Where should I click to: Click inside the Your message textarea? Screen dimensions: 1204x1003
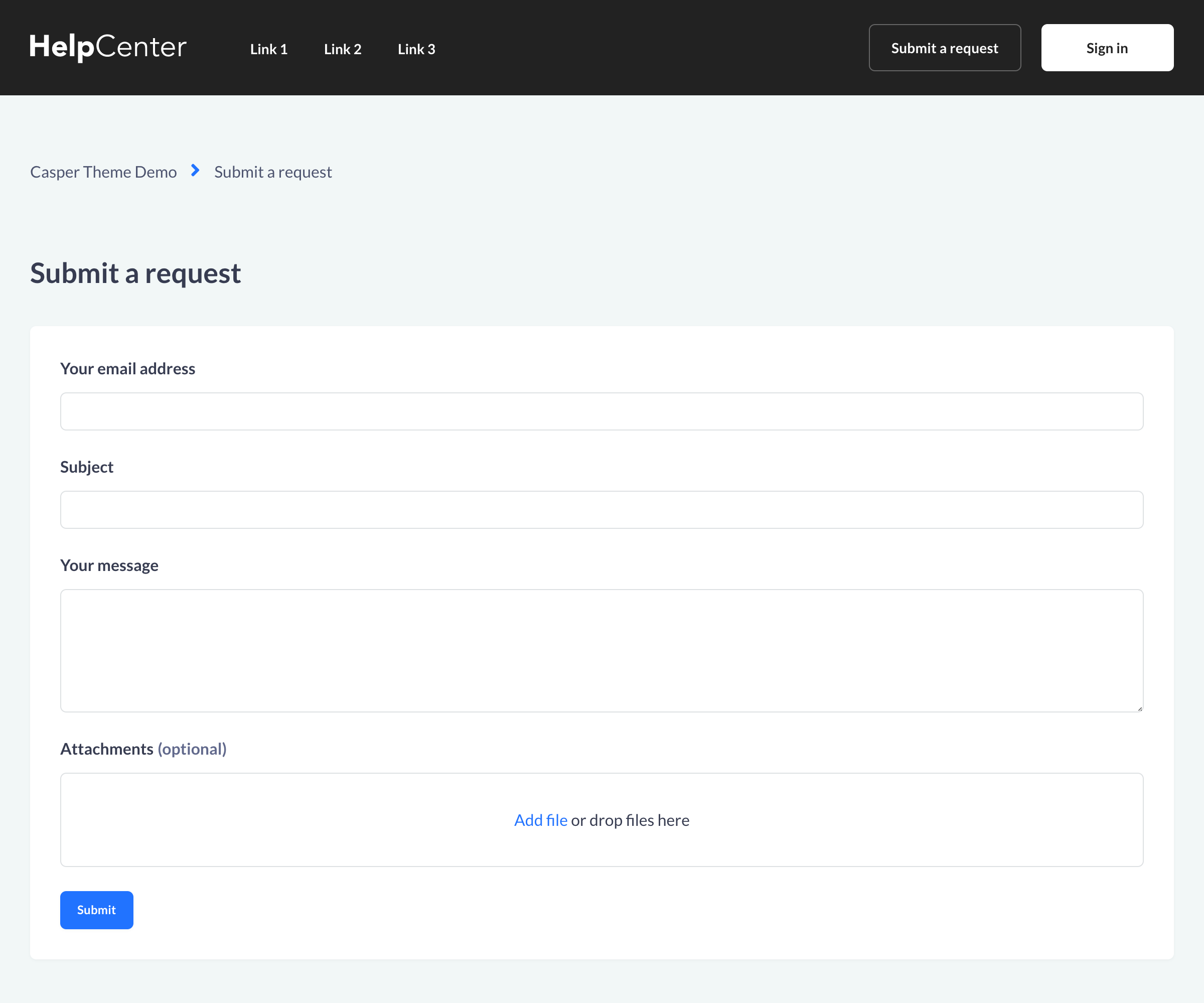[x=601, y=651]
